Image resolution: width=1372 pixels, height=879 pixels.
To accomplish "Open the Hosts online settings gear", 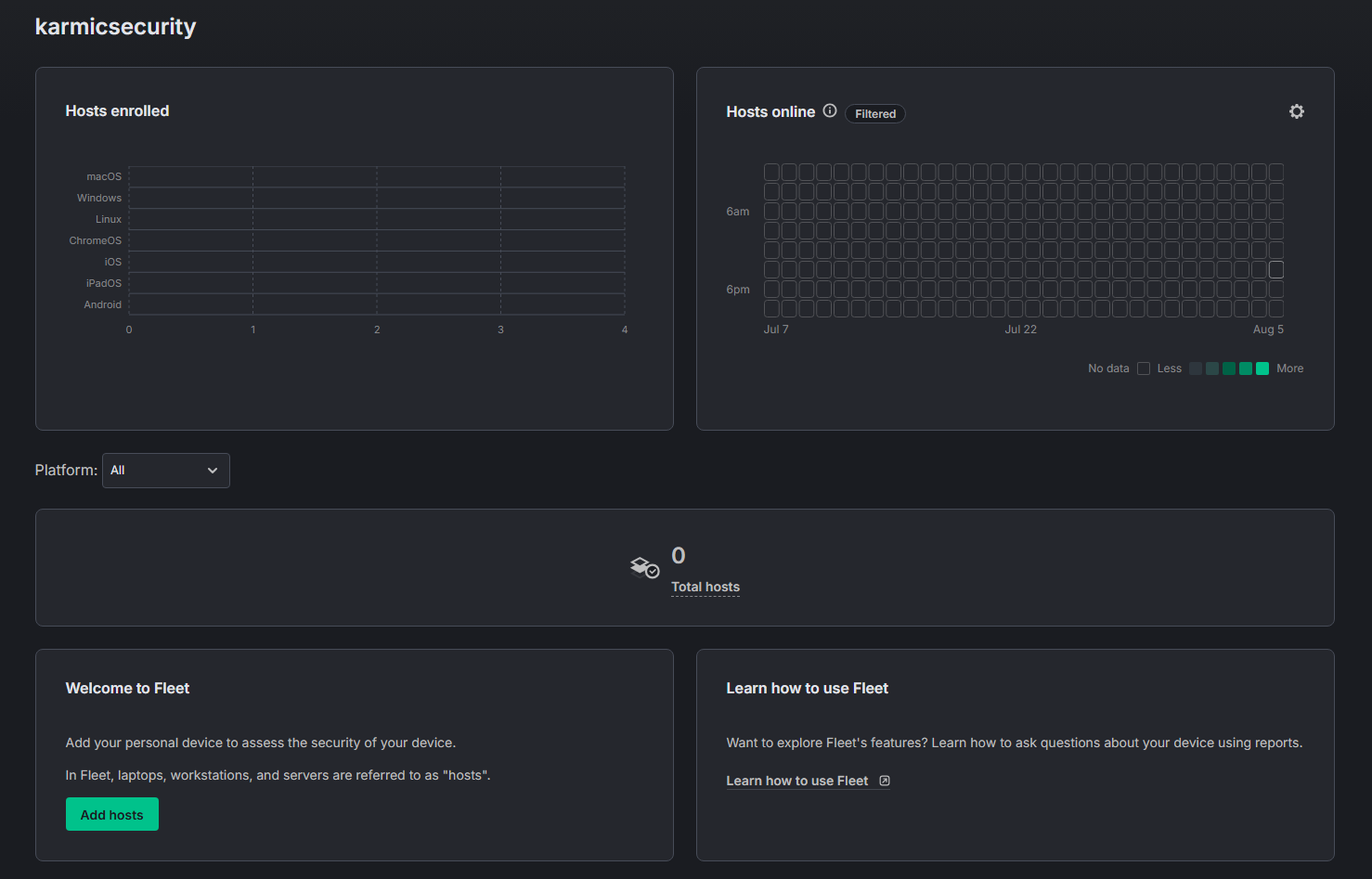I will [x=1297, y=111].
